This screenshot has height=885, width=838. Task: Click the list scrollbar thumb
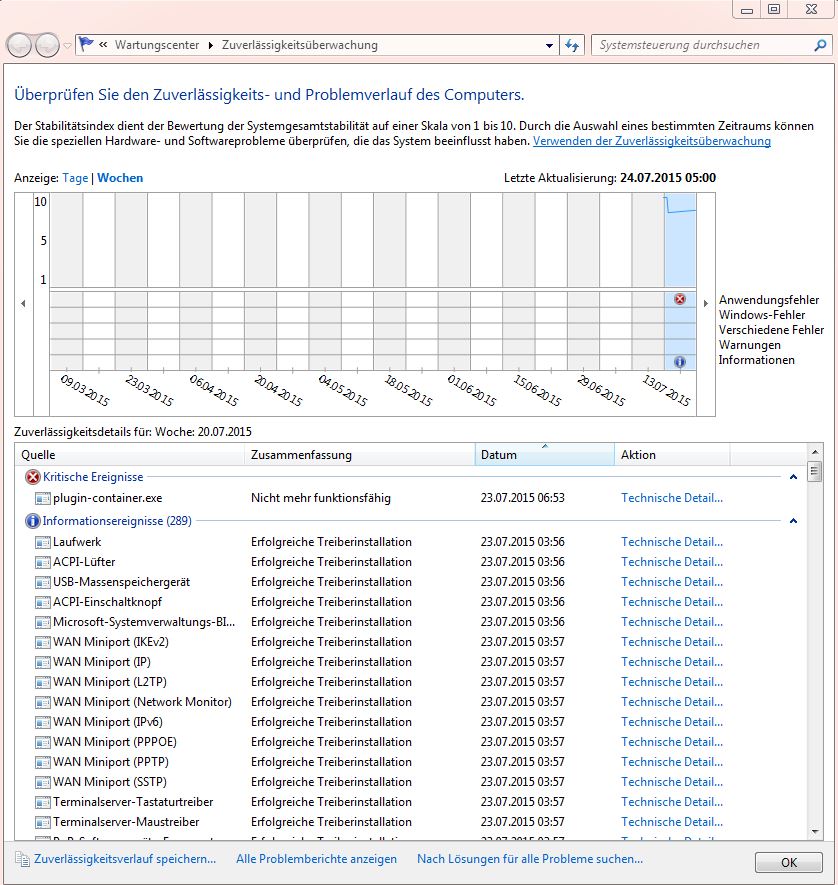pyautogui.click(x=814, y=471)
